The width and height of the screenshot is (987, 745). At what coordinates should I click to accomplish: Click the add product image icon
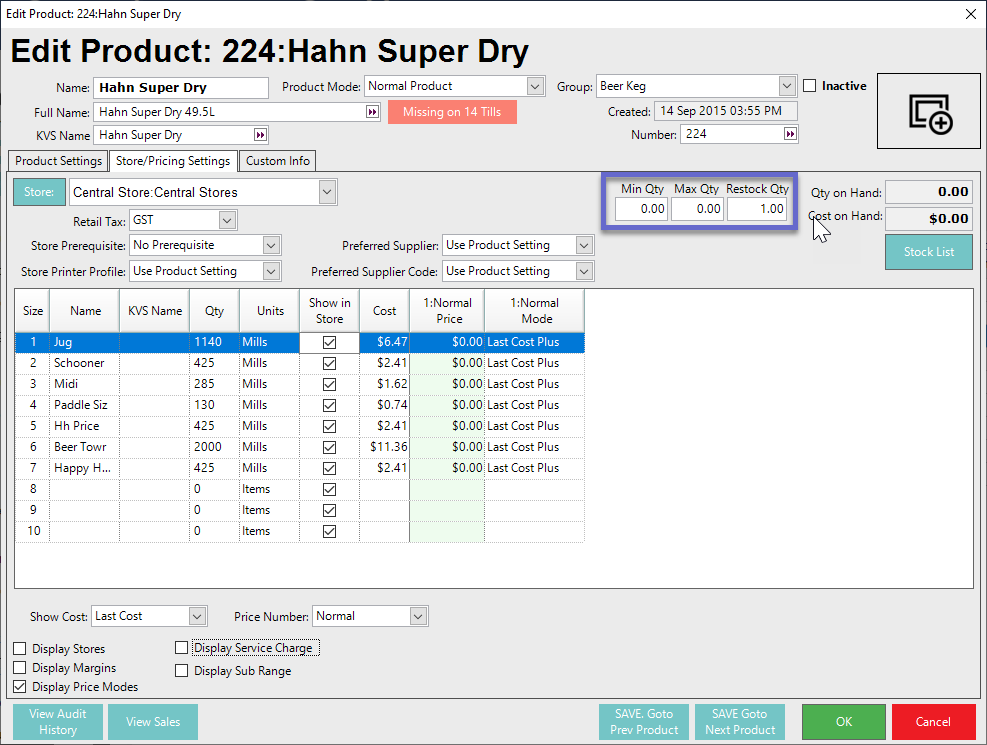coord(930,112)
